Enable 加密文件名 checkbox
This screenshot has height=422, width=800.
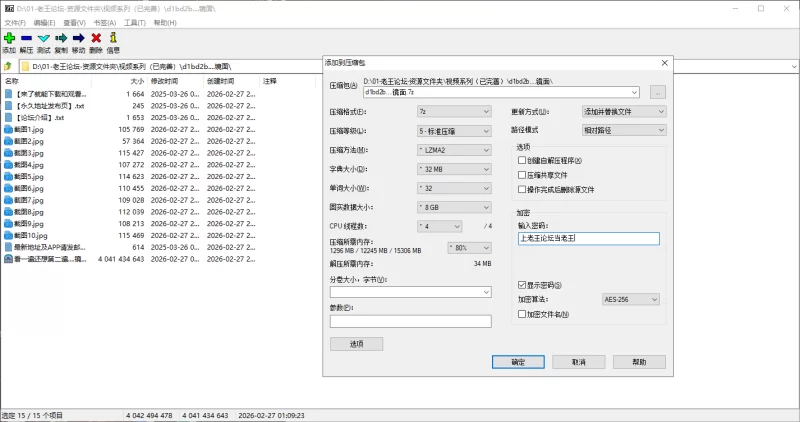(x=521, y=314)
